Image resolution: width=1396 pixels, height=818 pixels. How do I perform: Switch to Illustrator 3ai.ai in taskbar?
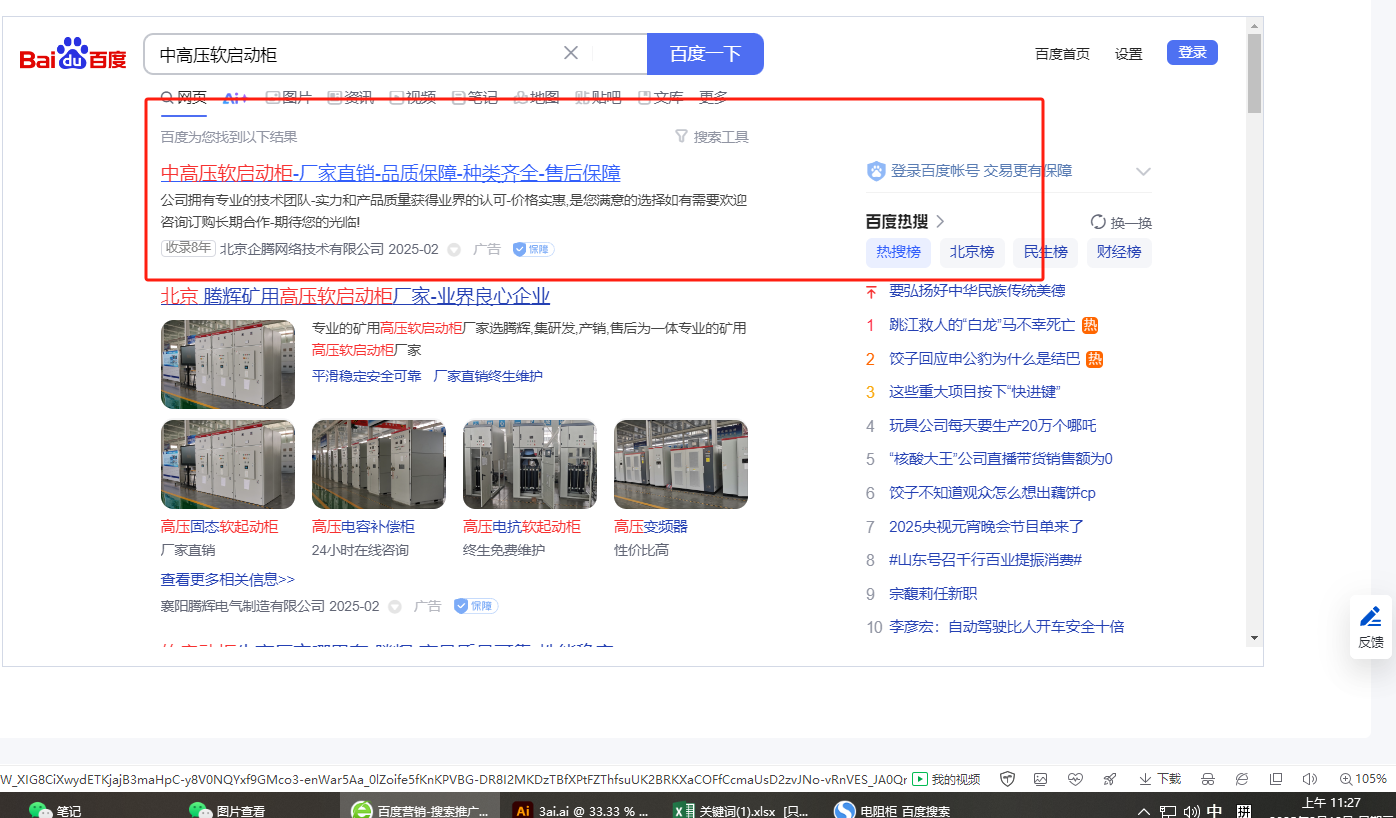click(x=581, y=809)
